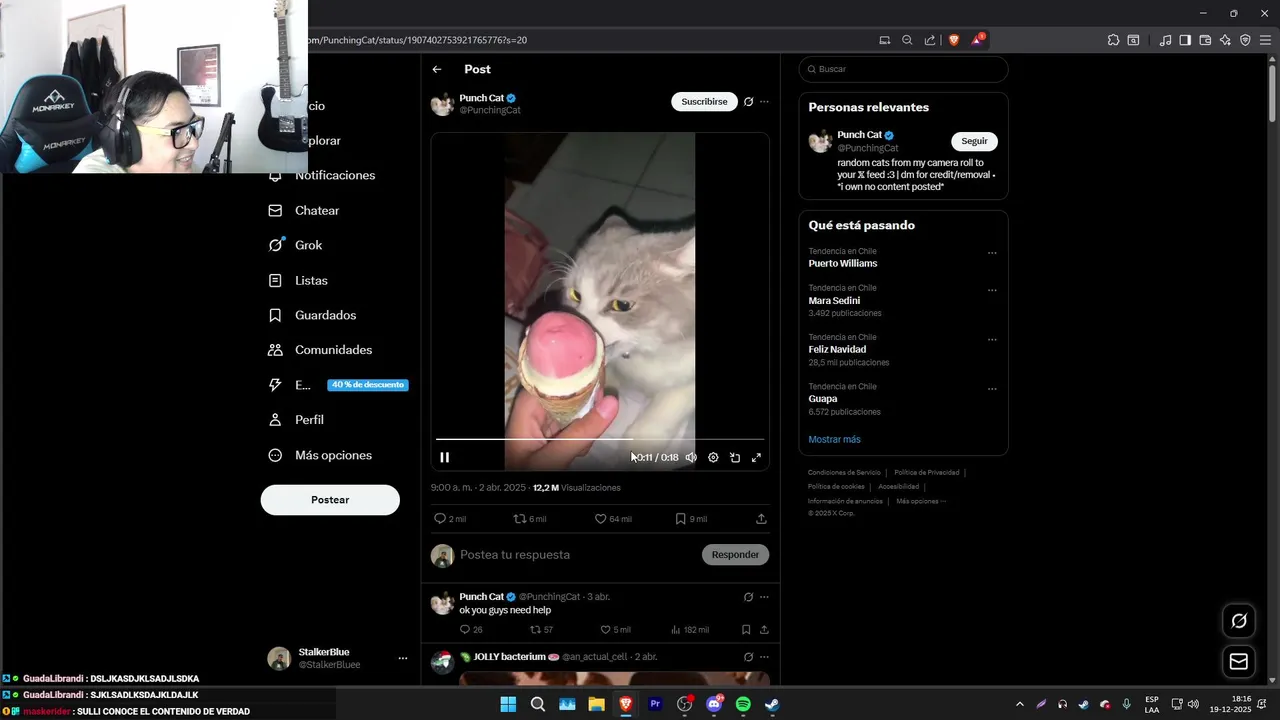Click 40 % de descuento badge
Screen dimensions: 1280x720
[x=368, y=385]
